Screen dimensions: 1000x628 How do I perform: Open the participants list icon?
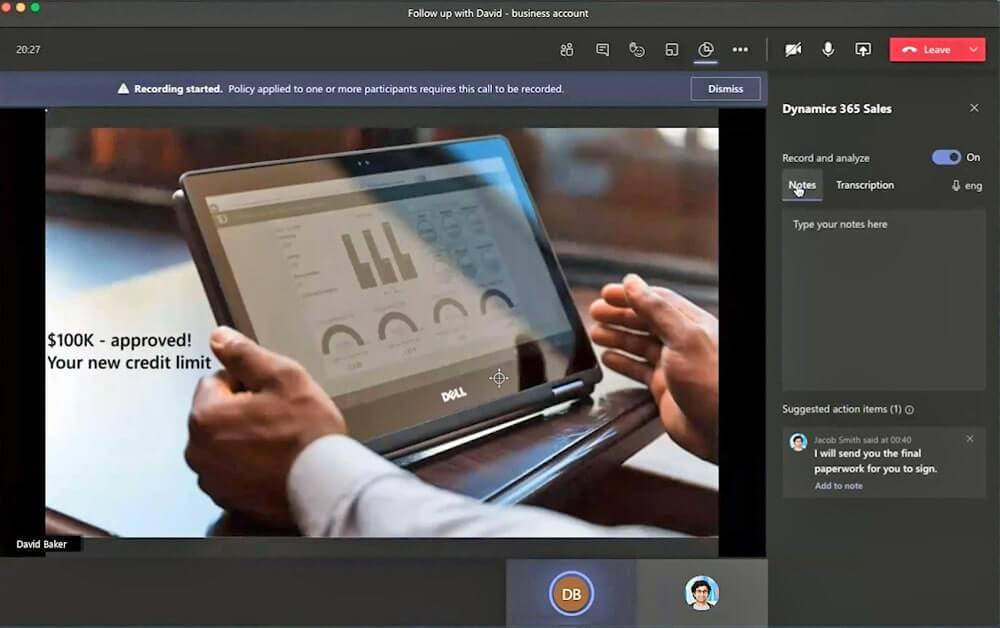(x=567, y=49)
